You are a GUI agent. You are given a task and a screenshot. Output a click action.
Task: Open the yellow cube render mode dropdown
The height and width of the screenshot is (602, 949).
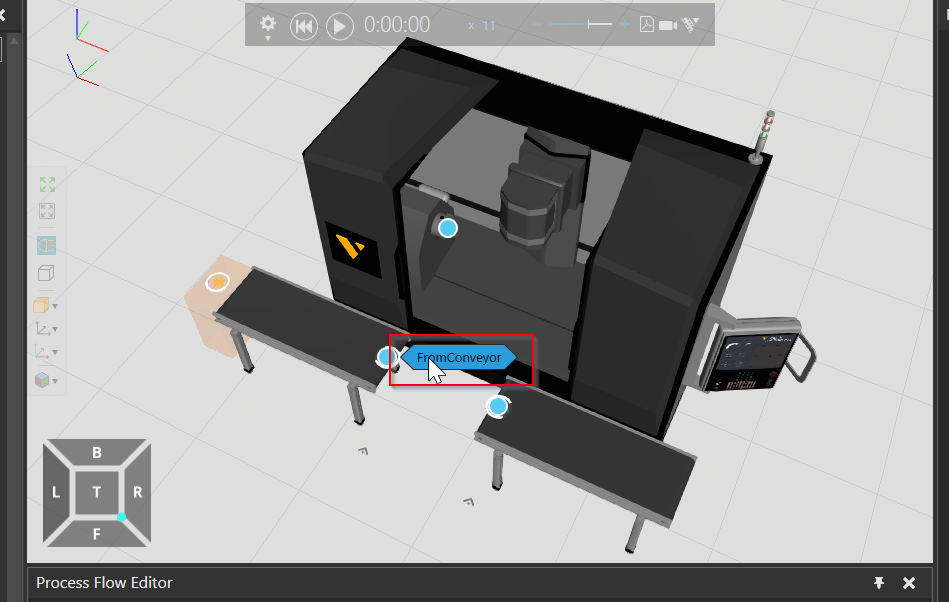pos(45,306)
